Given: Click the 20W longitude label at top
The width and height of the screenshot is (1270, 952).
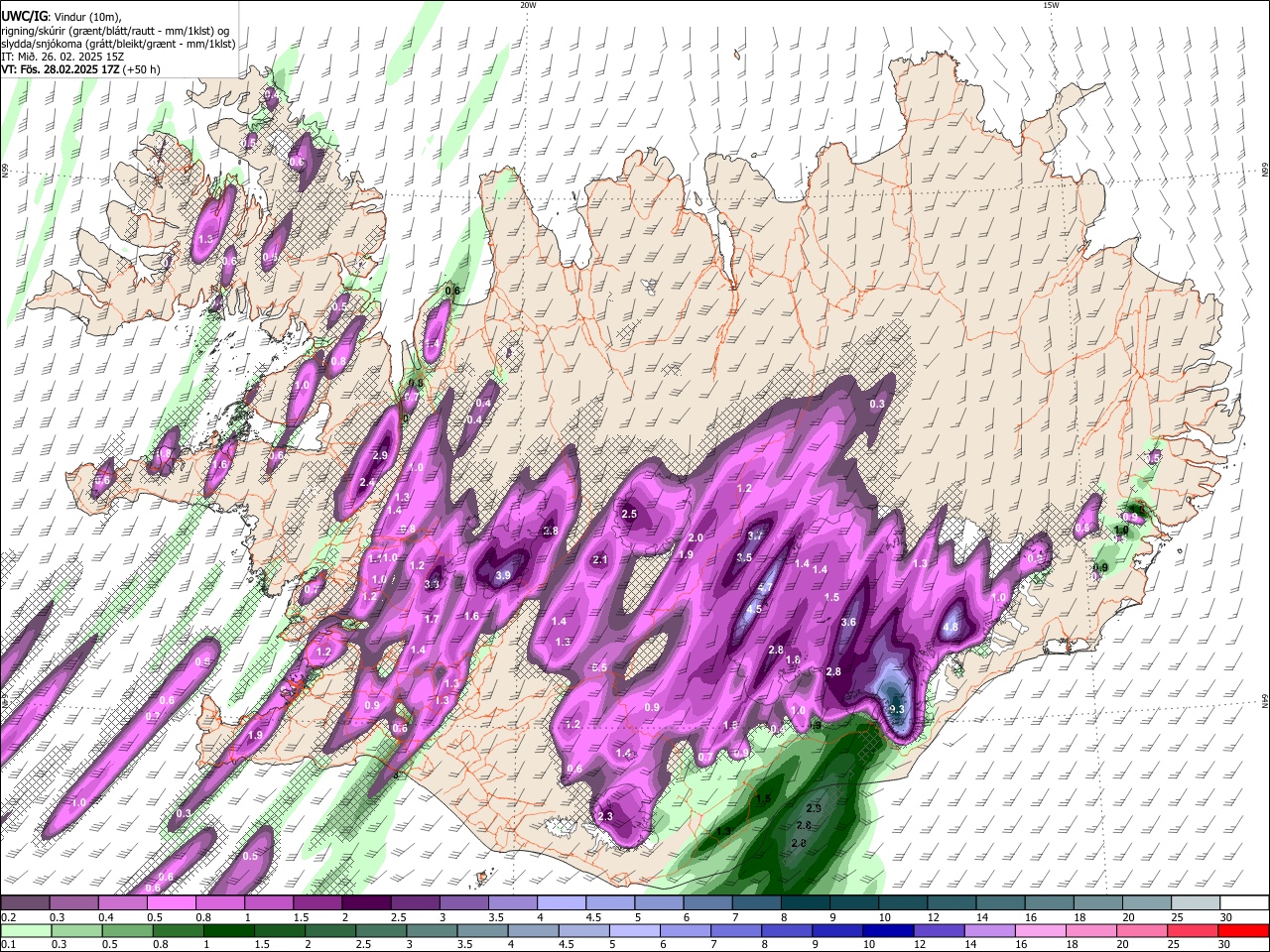Looking at the screenshot, I should pos(528,5).
